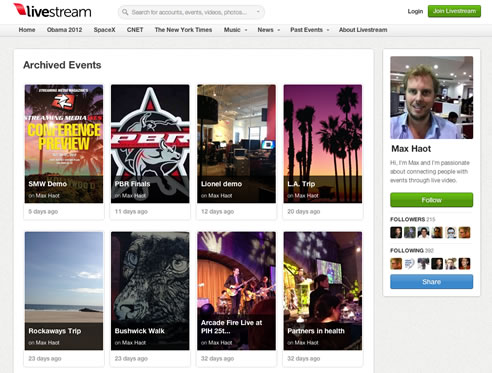Screen dimensions: 492x373
Task: Click the FOLLOWERS 215 heading
Action: click(413, 219)
